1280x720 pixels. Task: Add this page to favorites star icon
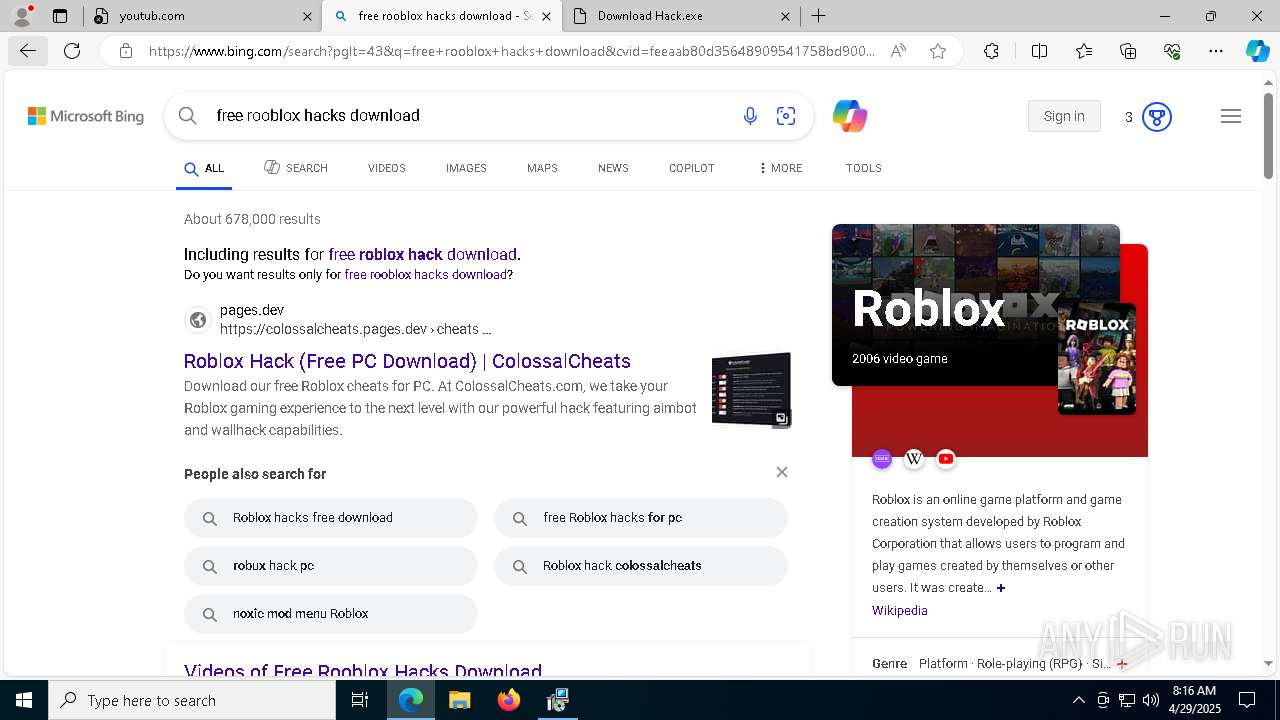coord(938,51)
